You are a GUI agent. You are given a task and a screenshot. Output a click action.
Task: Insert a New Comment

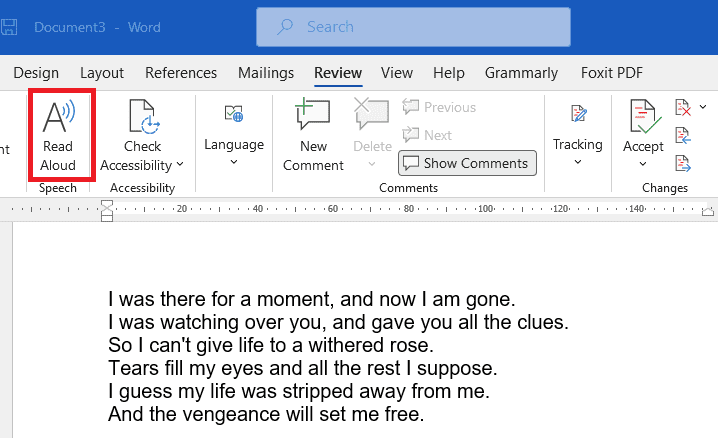(313, 134)
